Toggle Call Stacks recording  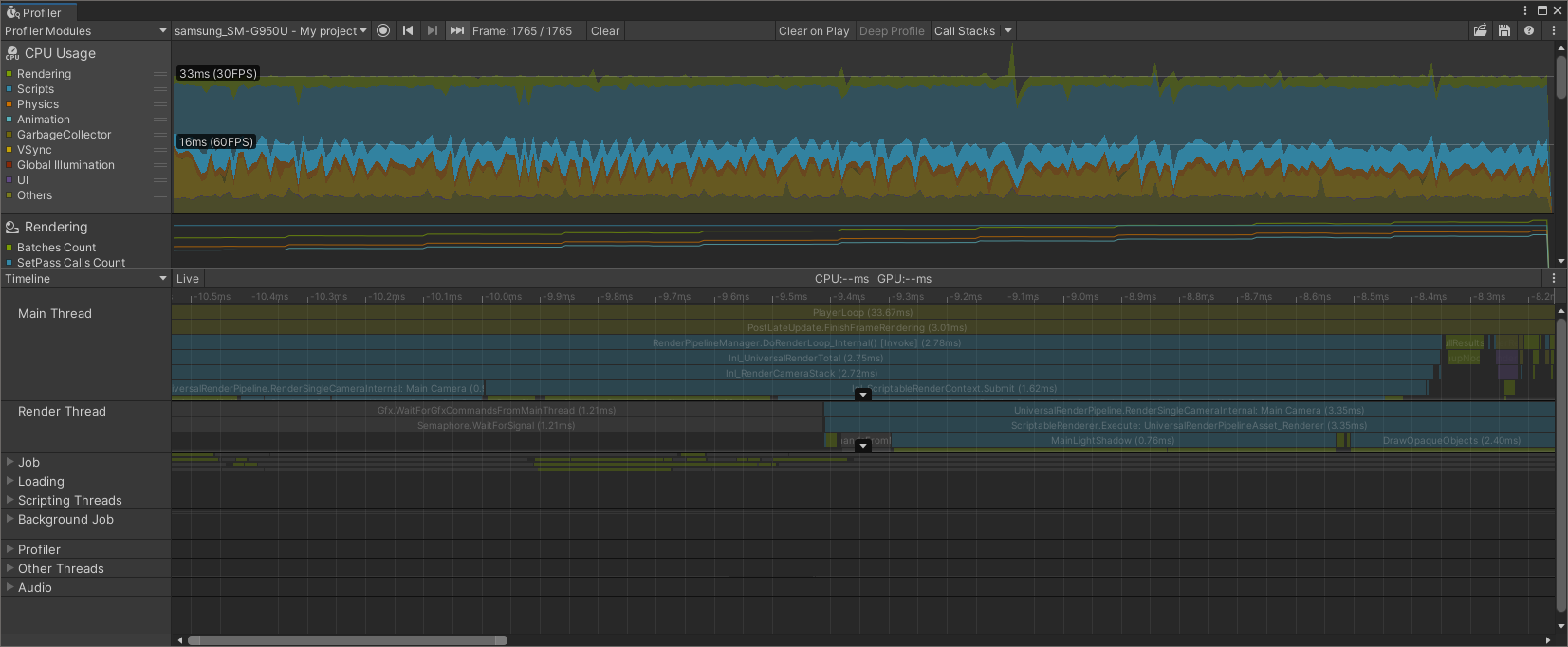(x=965, y=30)
